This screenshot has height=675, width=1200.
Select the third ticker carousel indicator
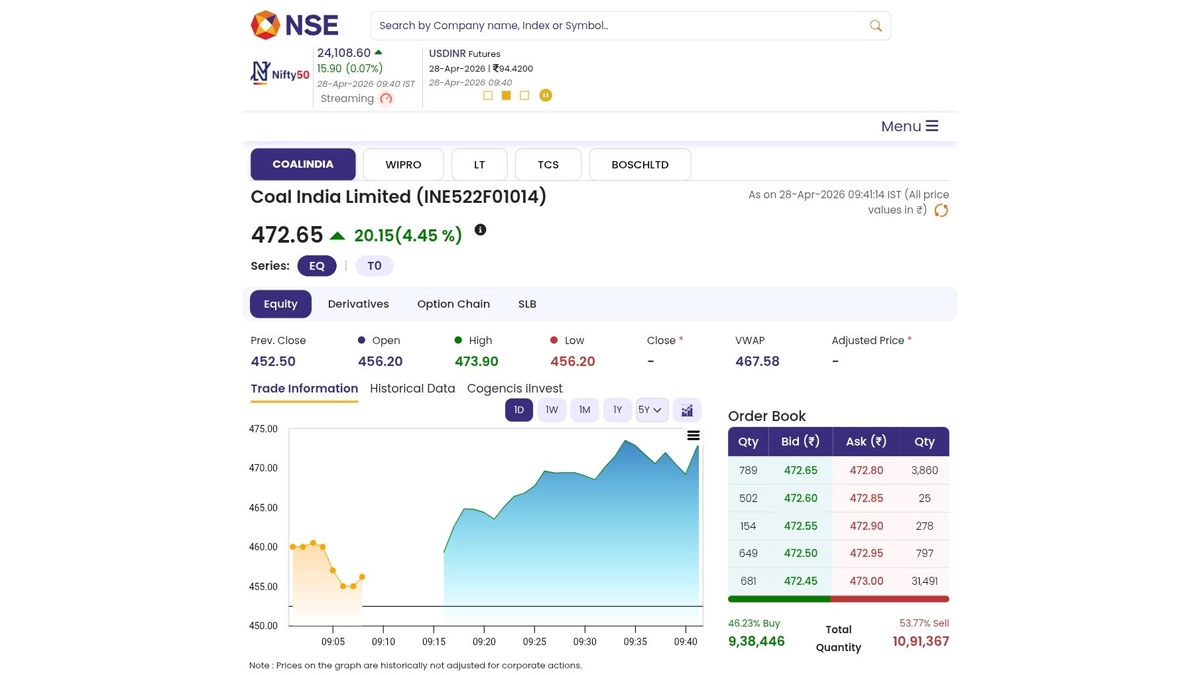tap(524, 96)
